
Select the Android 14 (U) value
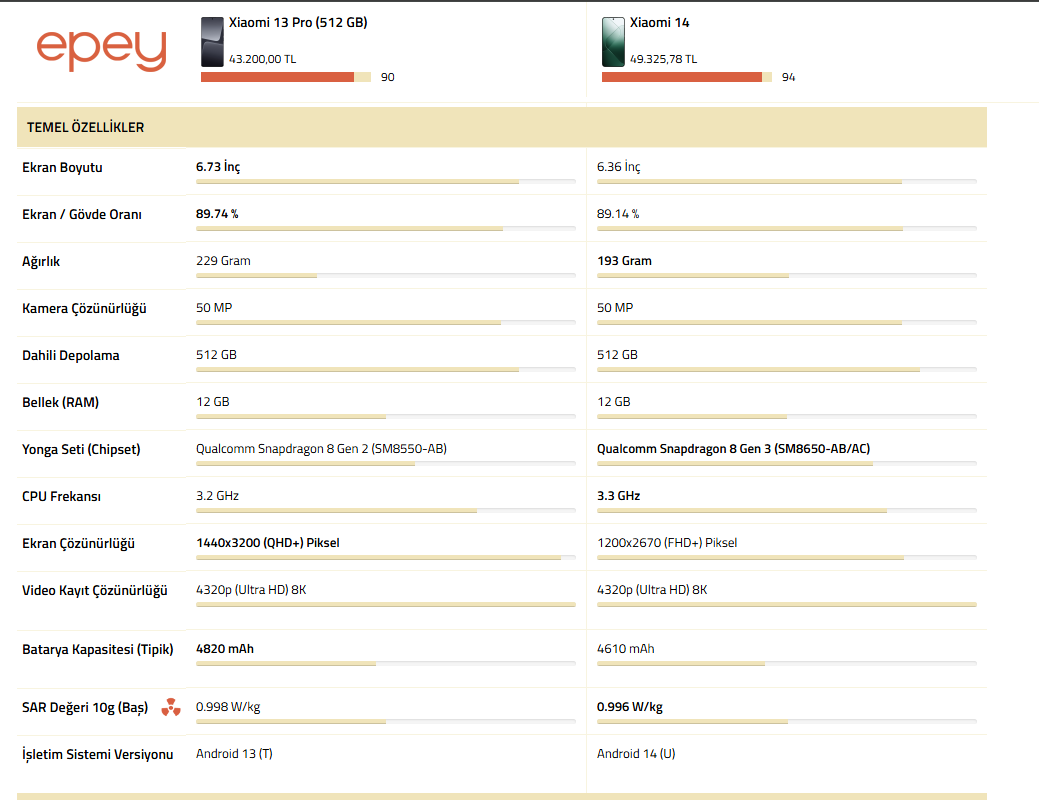(x=636, y=754)
